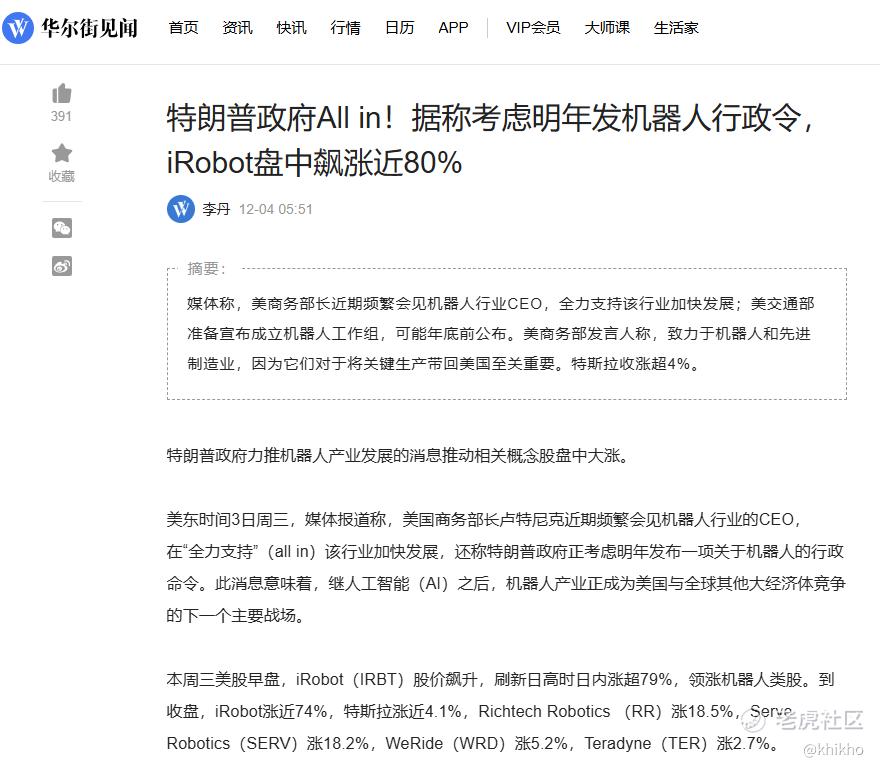Screen dimensions: 880x770
Task: Click the publish time 12-04 05:51
Action: [276, 209]
